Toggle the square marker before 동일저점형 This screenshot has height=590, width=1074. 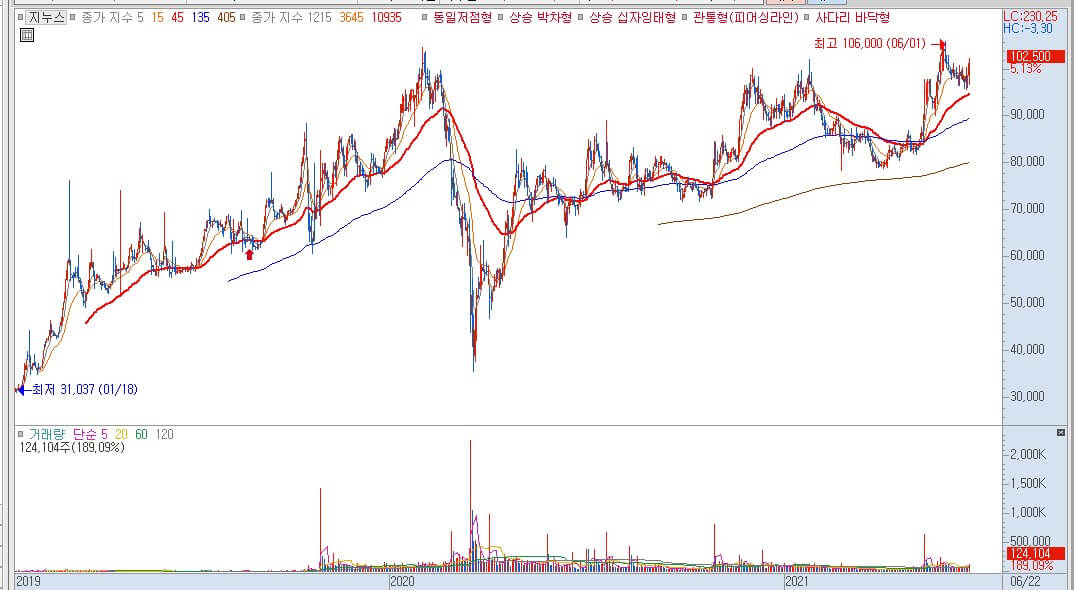[x=425, y=18]
